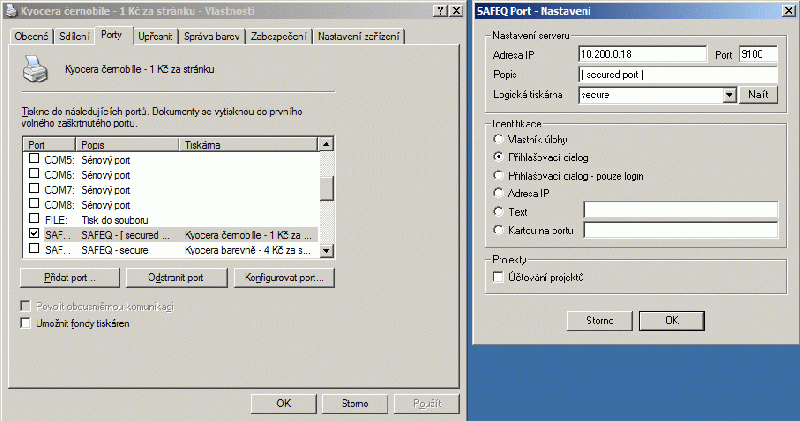This screenshot has width=800, height=421.
Task: Click the Odstranit port button
Action: click(x=176, y=278)
